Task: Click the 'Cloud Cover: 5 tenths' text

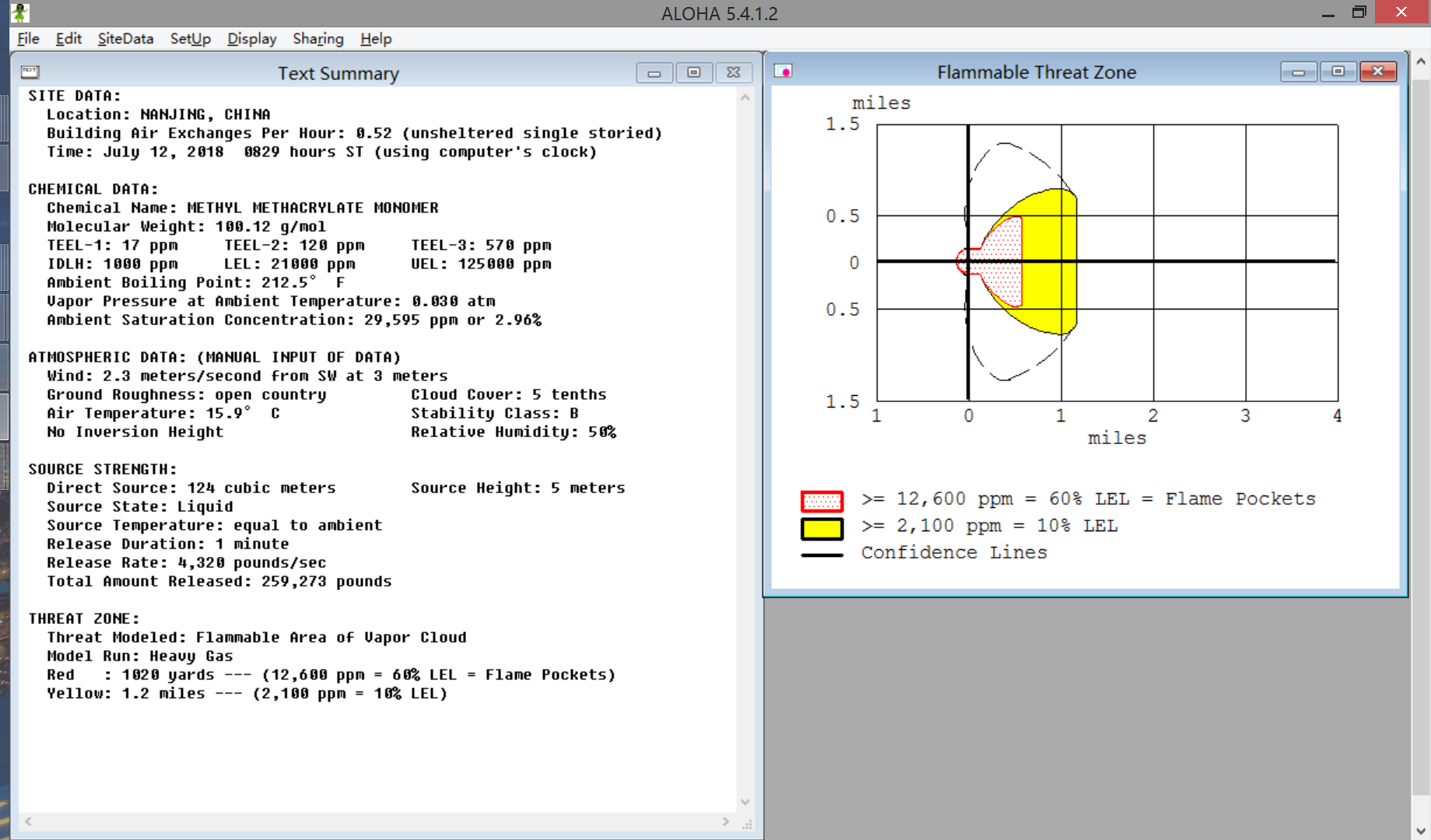Action: [x=509, y=394]
